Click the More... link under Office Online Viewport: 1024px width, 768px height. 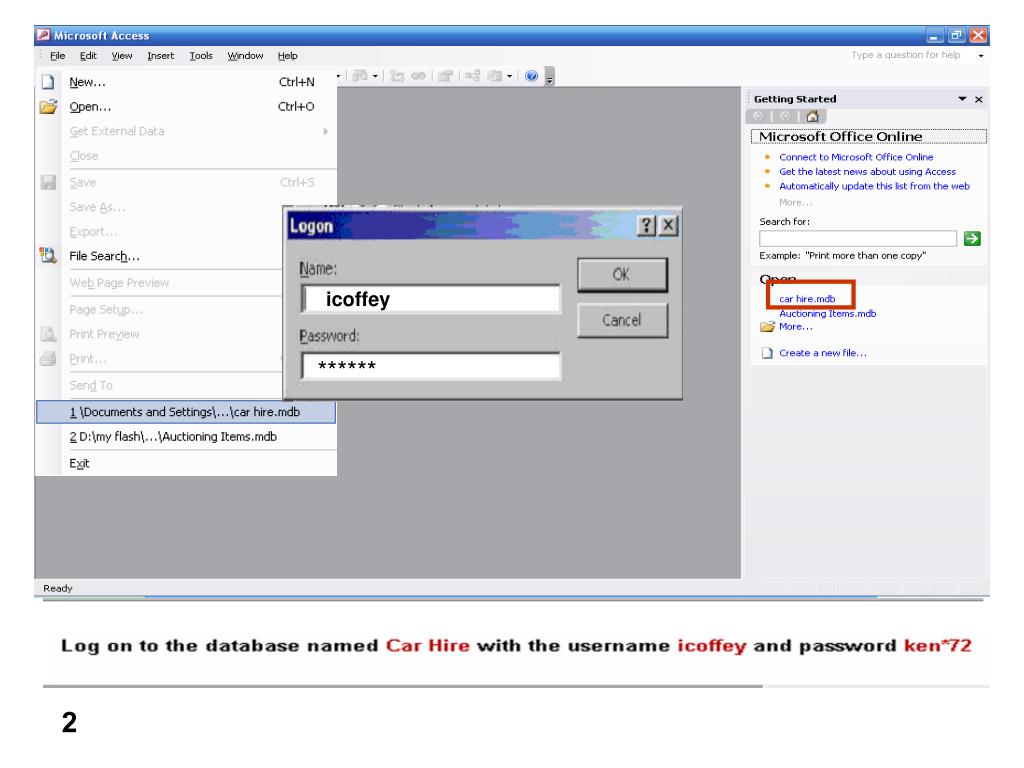pos(795,202)
